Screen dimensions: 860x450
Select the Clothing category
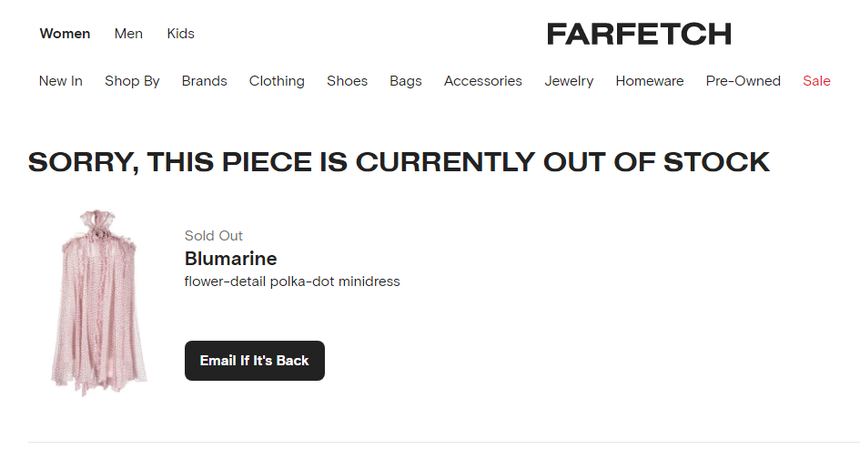277,81
